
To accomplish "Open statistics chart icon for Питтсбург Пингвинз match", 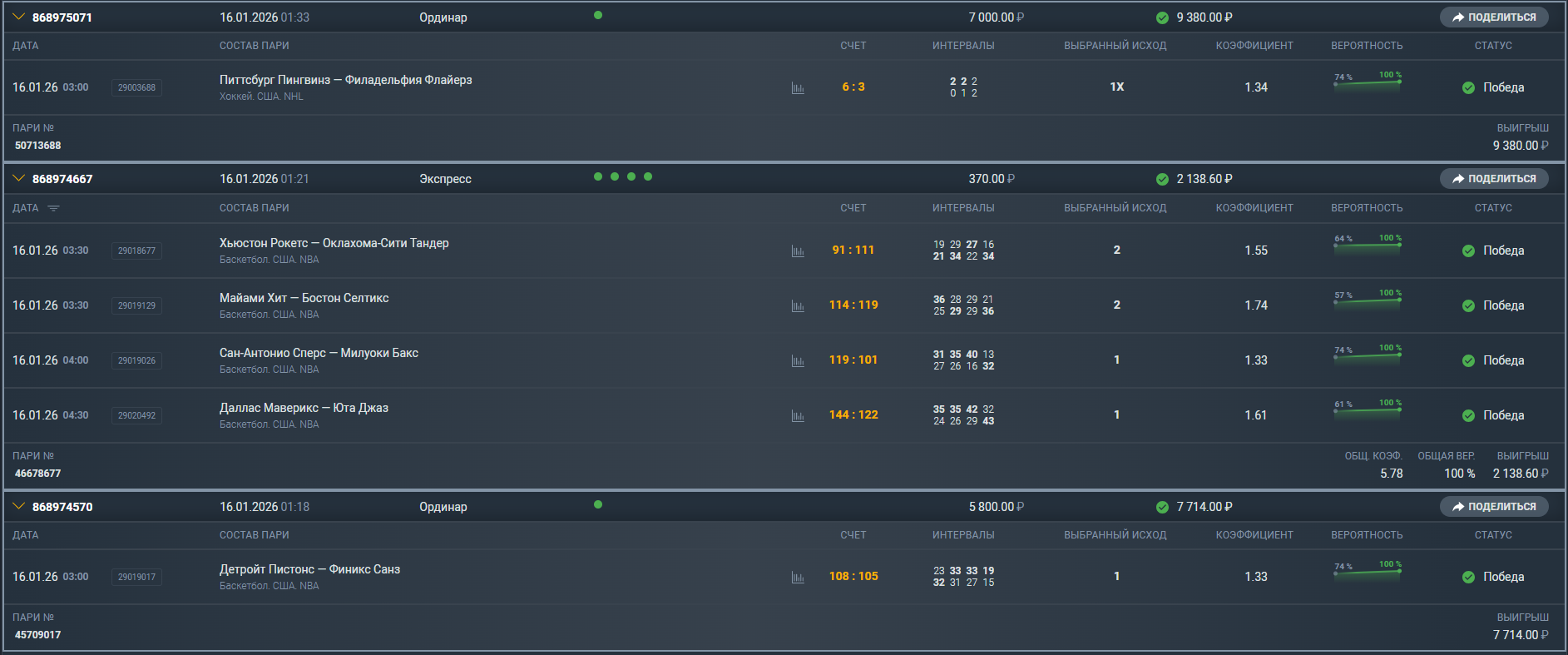I will click(x=798, y=88).
